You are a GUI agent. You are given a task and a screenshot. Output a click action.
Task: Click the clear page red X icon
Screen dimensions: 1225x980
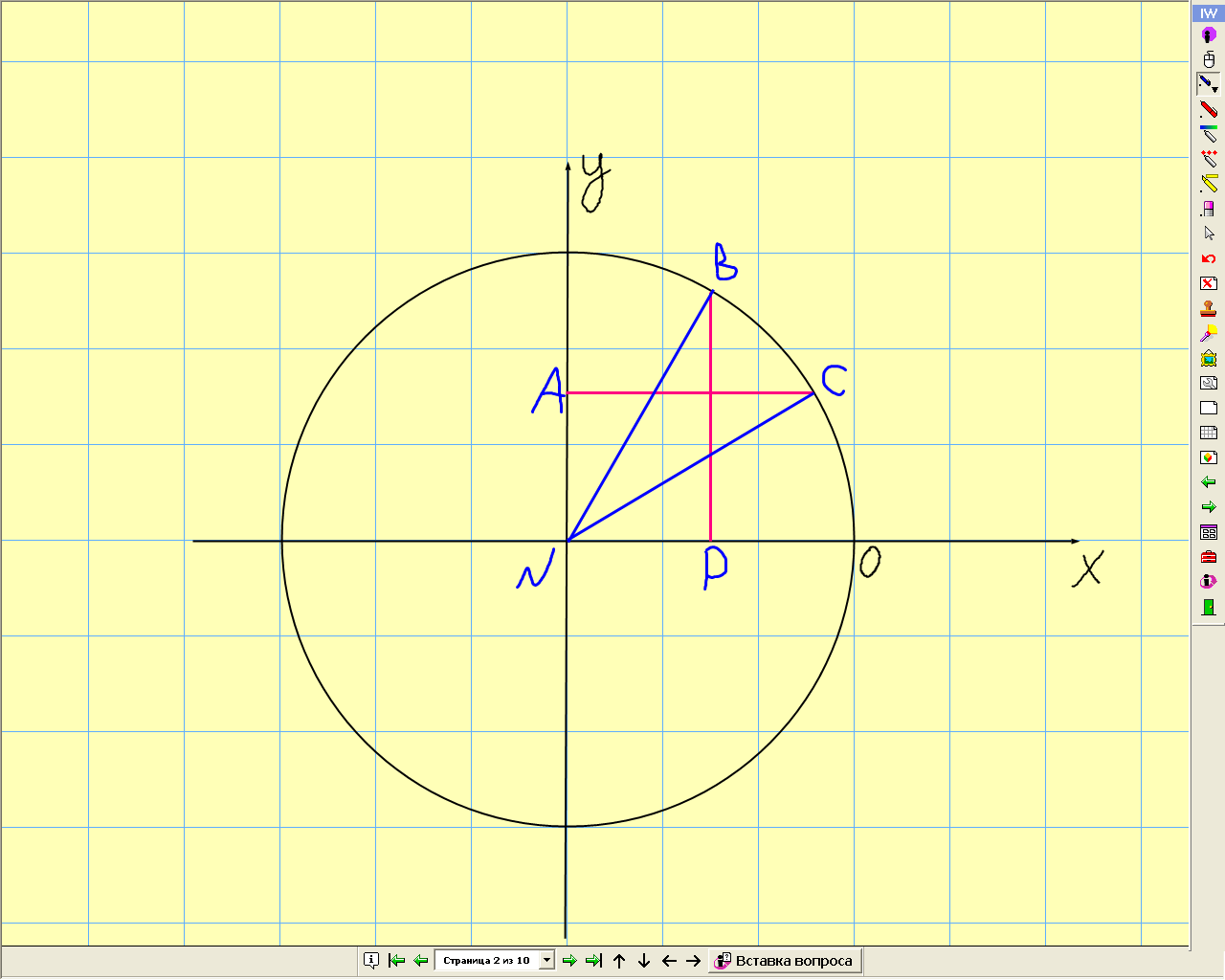(x=1209, y=283)
